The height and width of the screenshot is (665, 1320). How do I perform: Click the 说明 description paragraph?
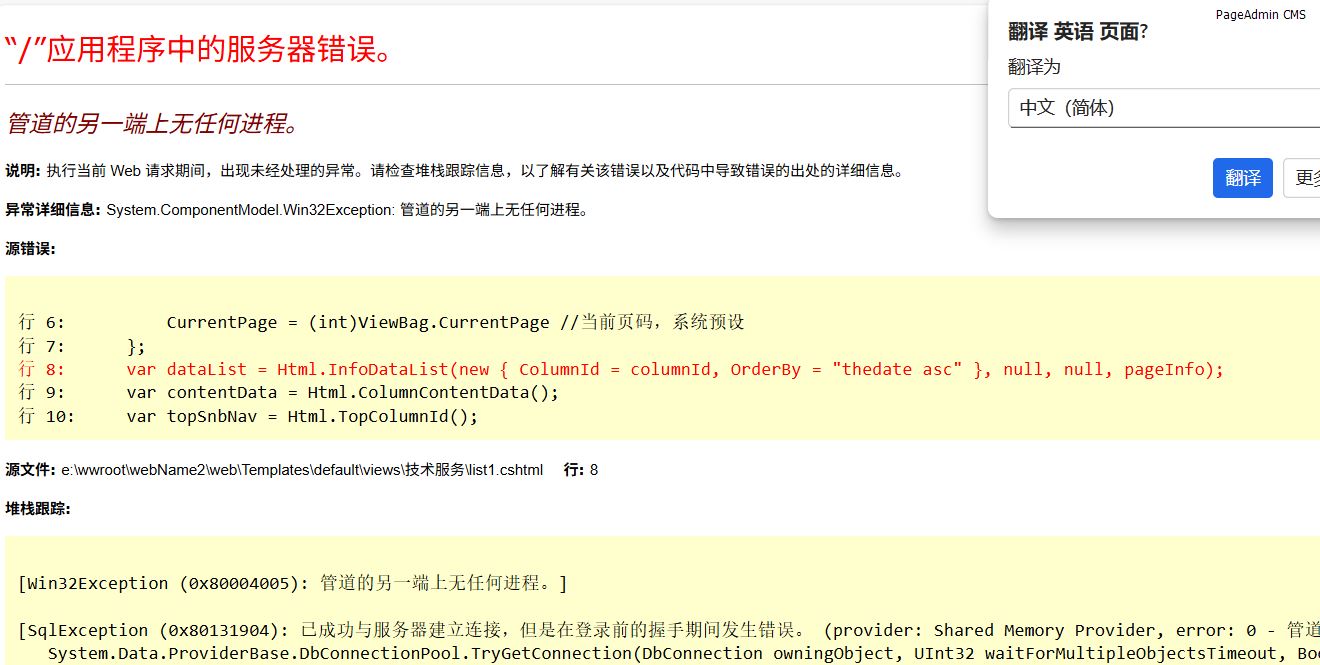tap(454, 171)
